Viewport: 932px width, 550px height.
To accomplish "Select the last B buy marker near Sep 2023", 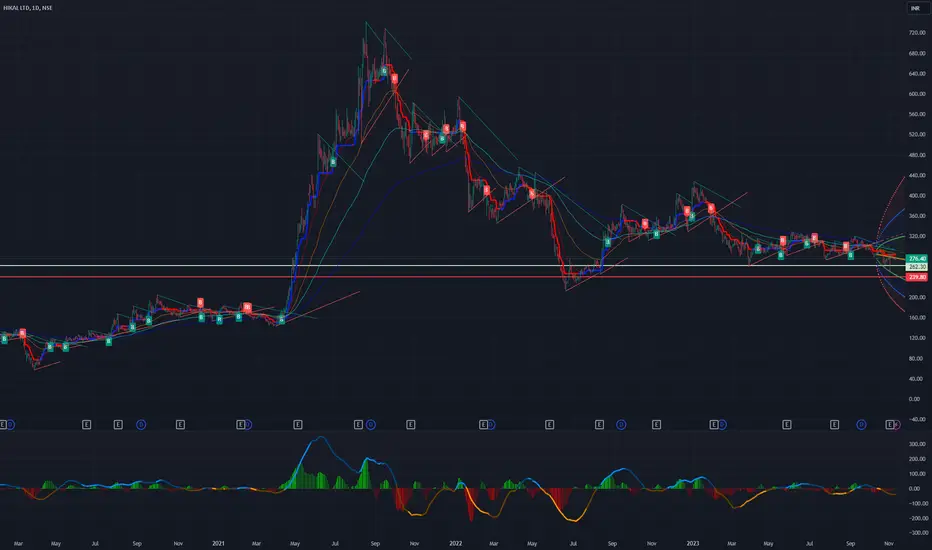I will click(x=851, y=255).
